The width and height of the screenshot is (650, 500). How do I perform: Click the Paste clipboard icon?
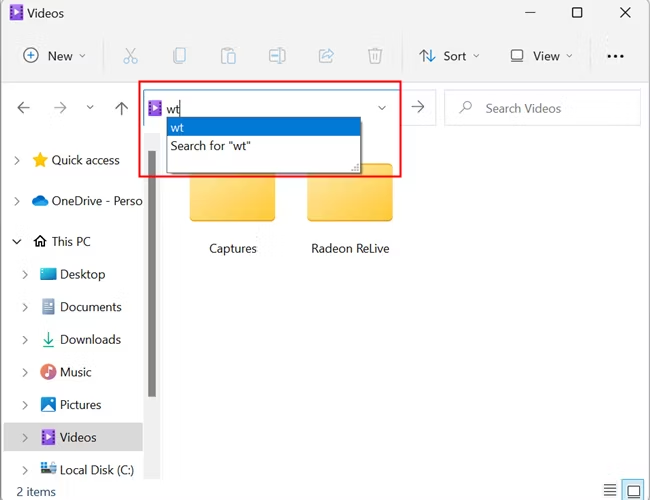click(x=228, y=56)
